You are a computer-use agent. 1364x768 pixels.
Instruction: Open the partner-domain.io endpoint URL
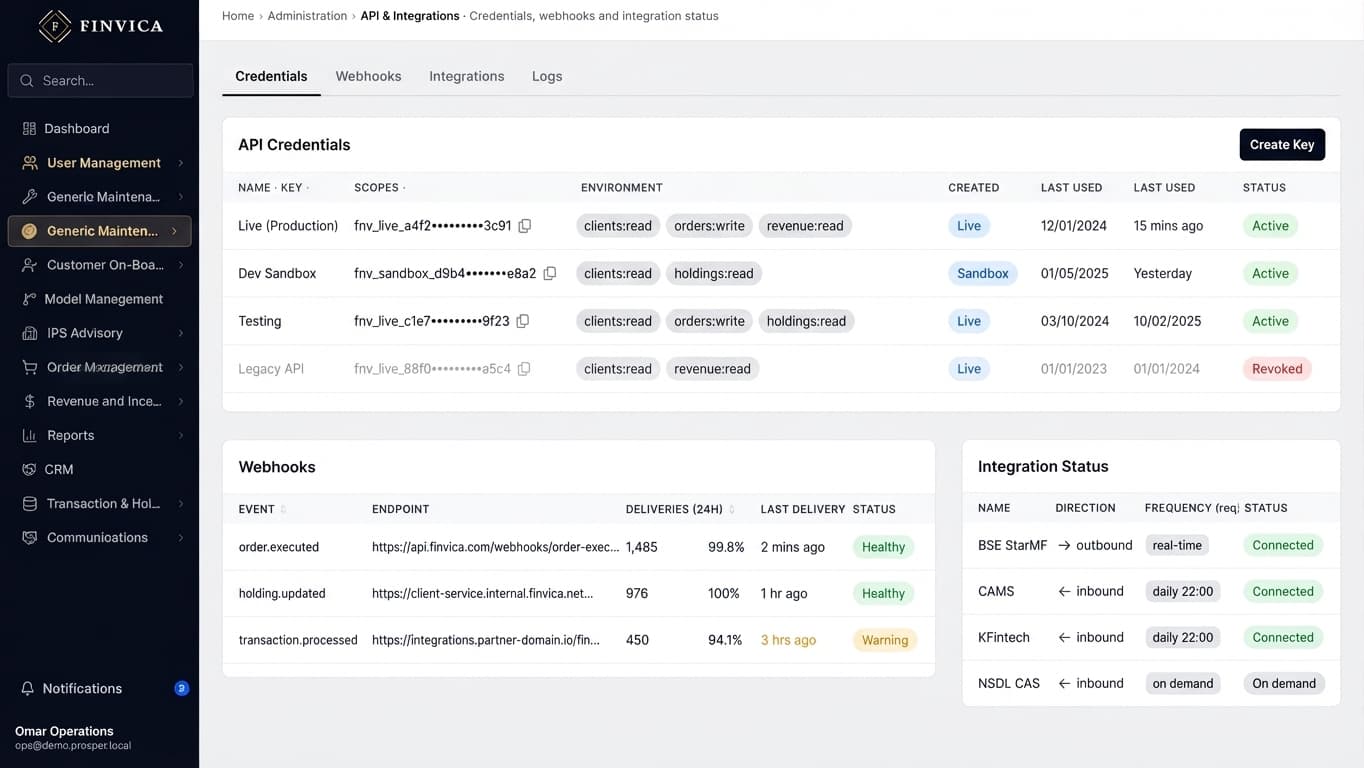tap(486, 640)
